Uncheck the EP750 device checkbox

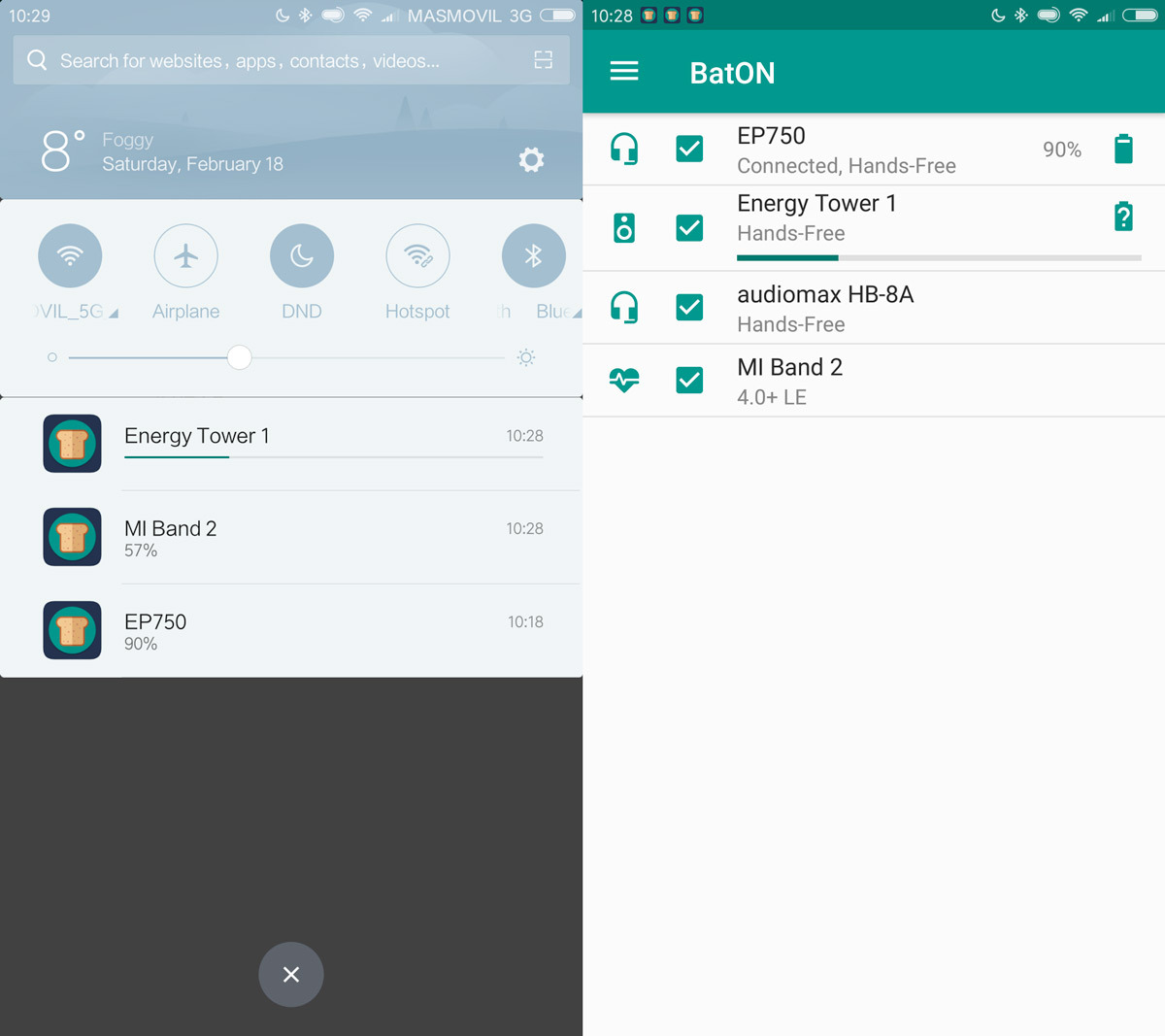click(x=689, y=149)
